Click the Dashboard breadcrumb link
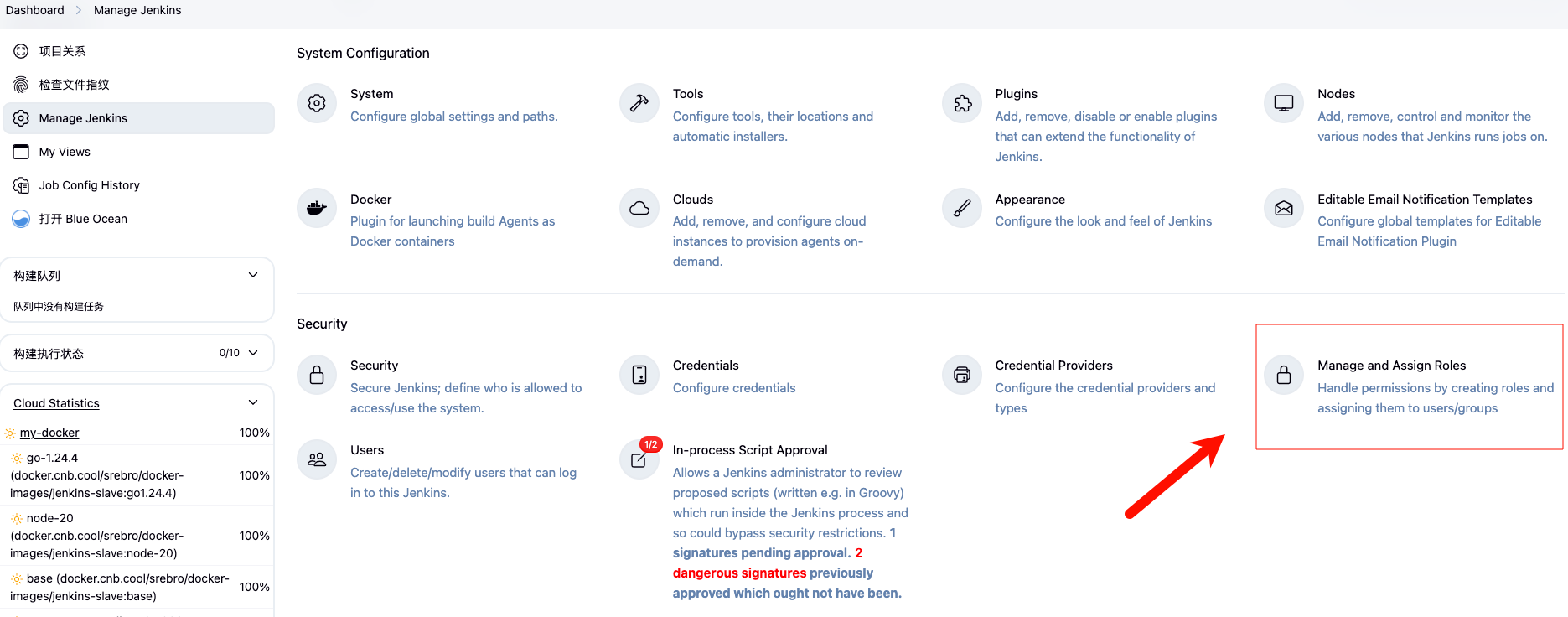Viewport: 1568px width, 617px height. (34, 10)
